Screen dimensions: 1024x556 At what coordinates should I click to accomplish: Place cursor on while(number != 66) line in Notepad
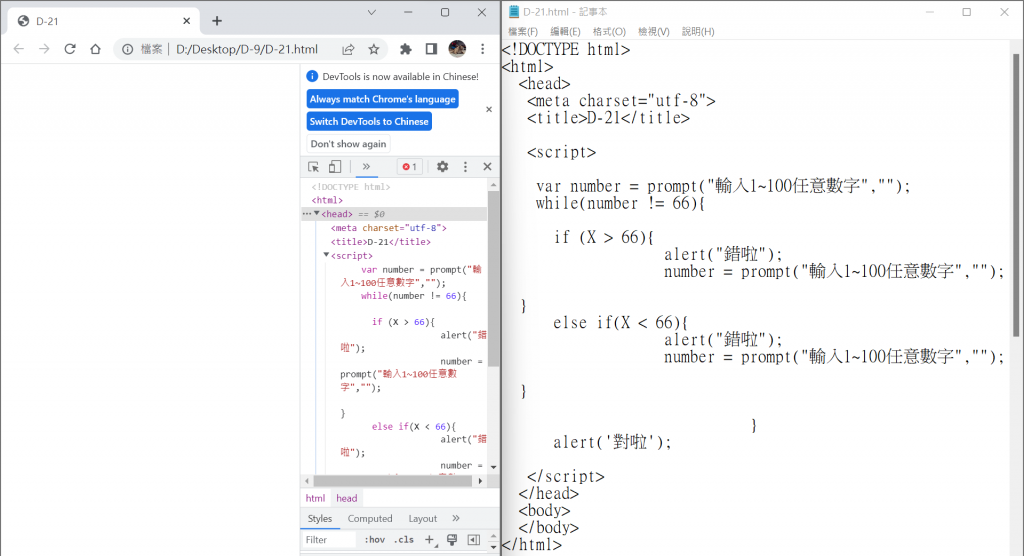coord(620,204)
